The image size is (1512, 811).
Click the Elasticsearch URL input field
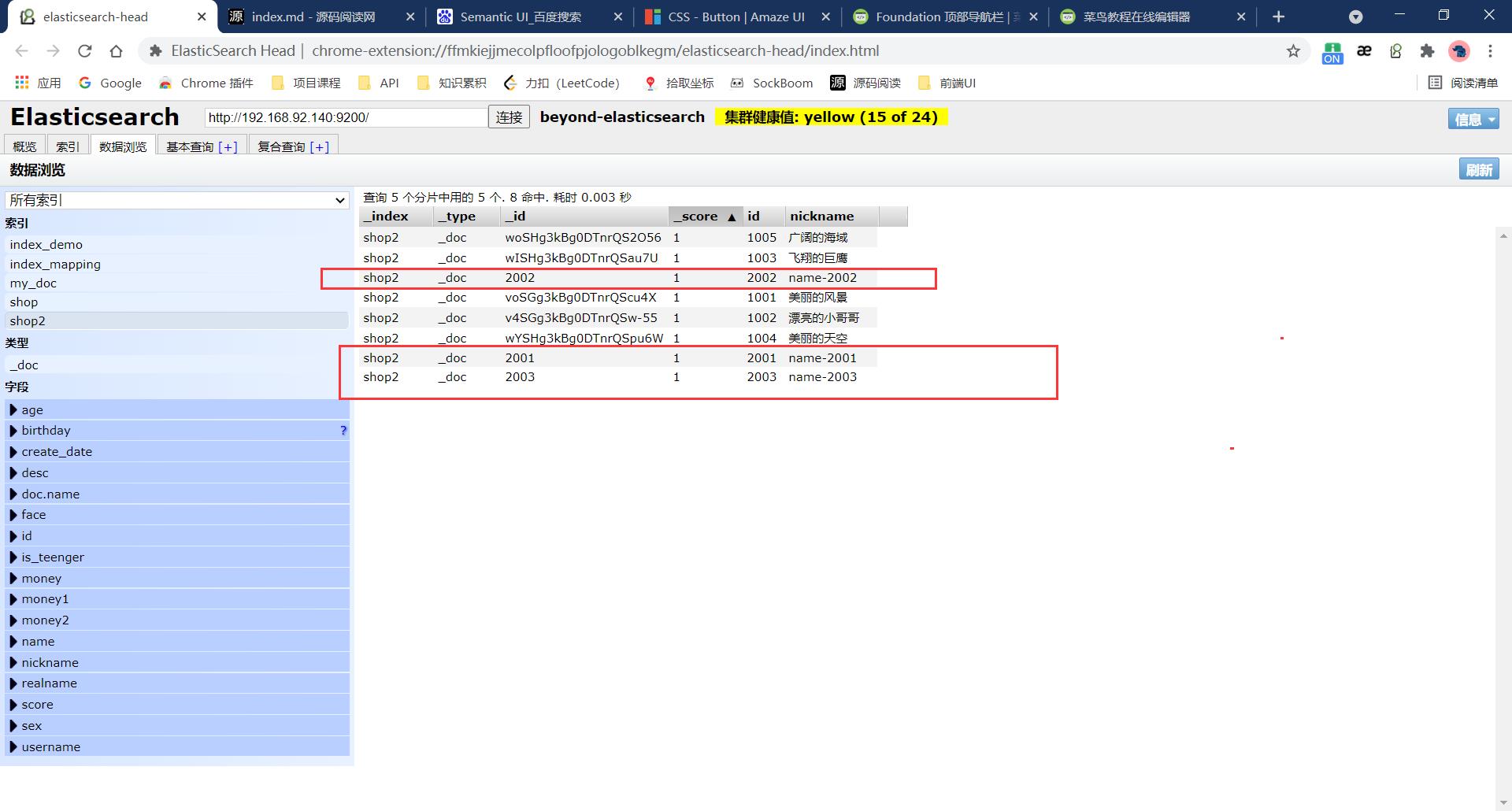point(346,117)
